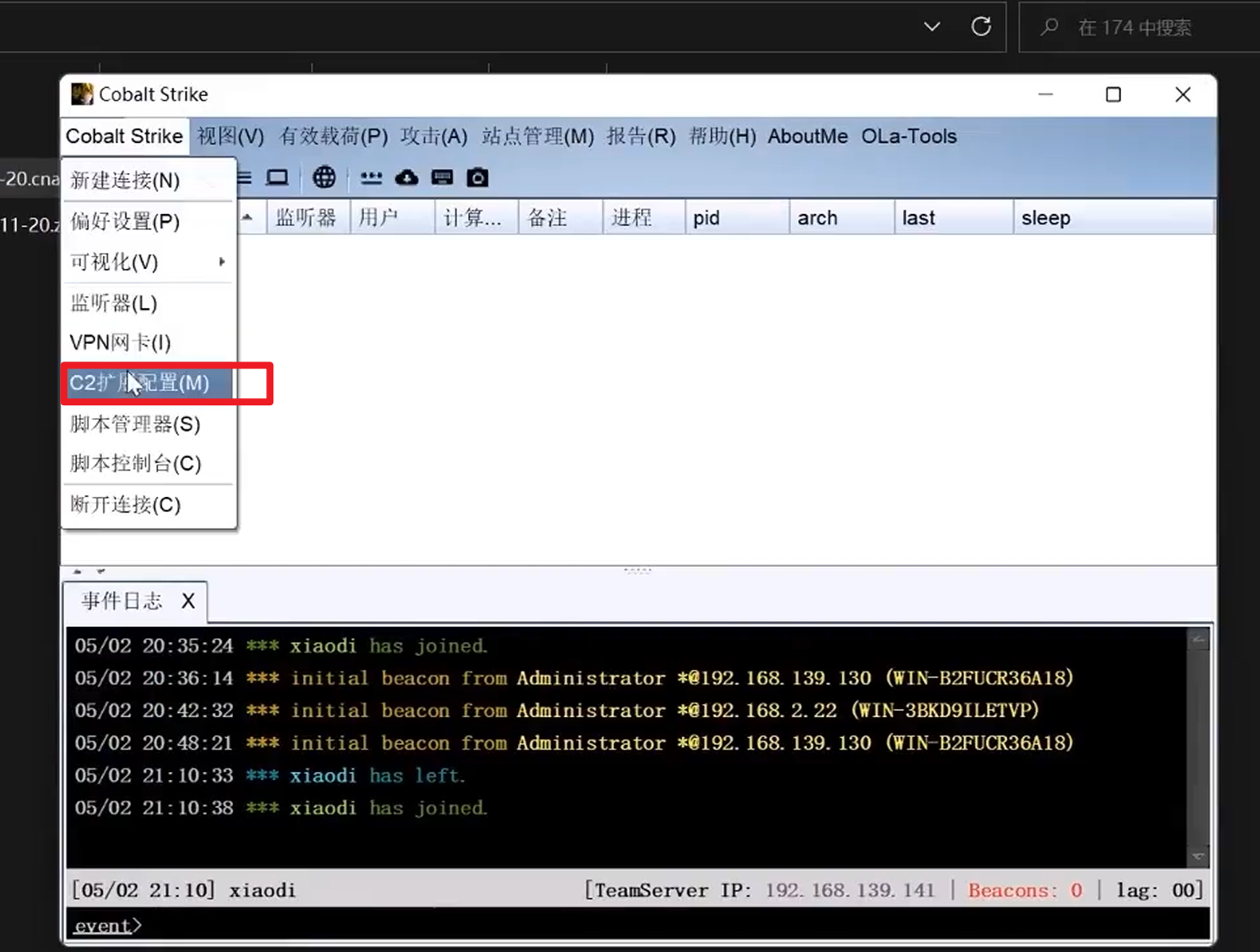Sort by the sleep column header

[x=1114, y=217]
